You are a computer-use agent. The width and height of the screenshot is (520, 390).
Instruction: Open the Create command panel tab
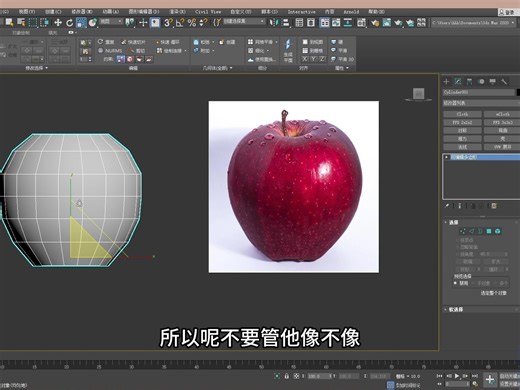click(x=446, y=81)
